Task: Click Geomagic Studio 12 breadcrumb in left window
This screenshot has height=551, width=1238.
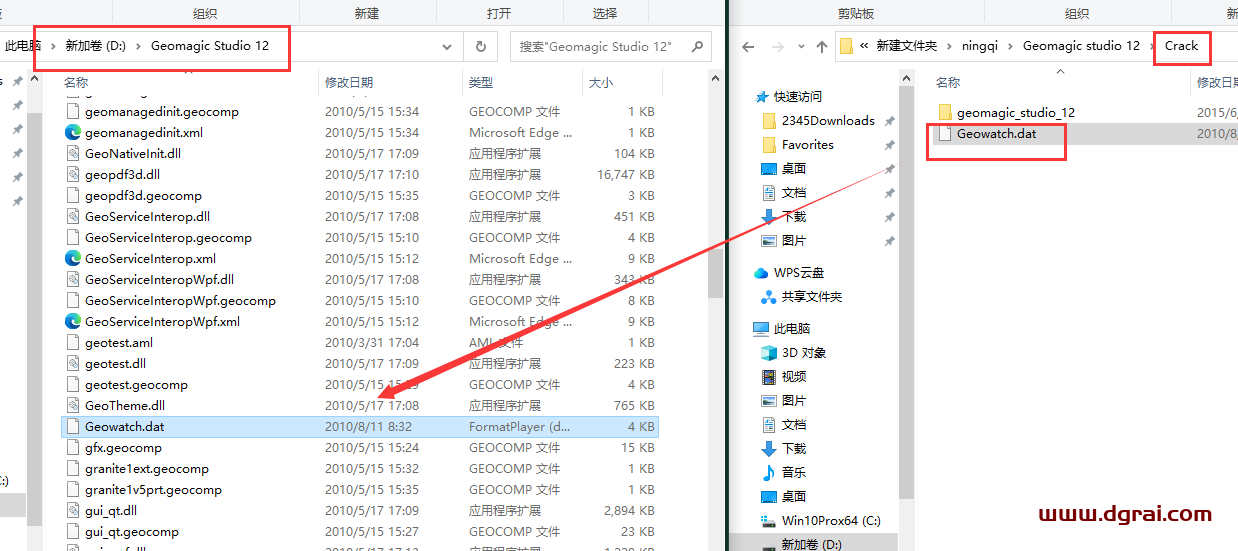Action: point(210,46)
